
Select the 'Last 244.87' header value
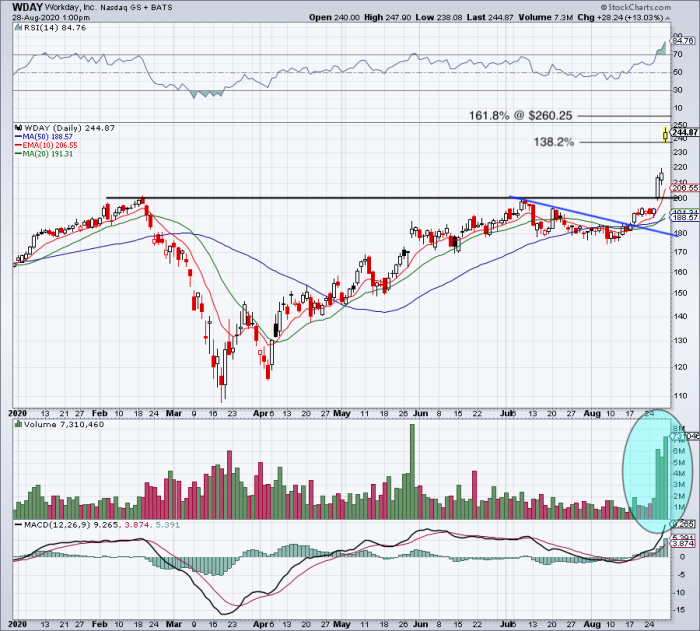pyautogui.click(x=490, y=17)
